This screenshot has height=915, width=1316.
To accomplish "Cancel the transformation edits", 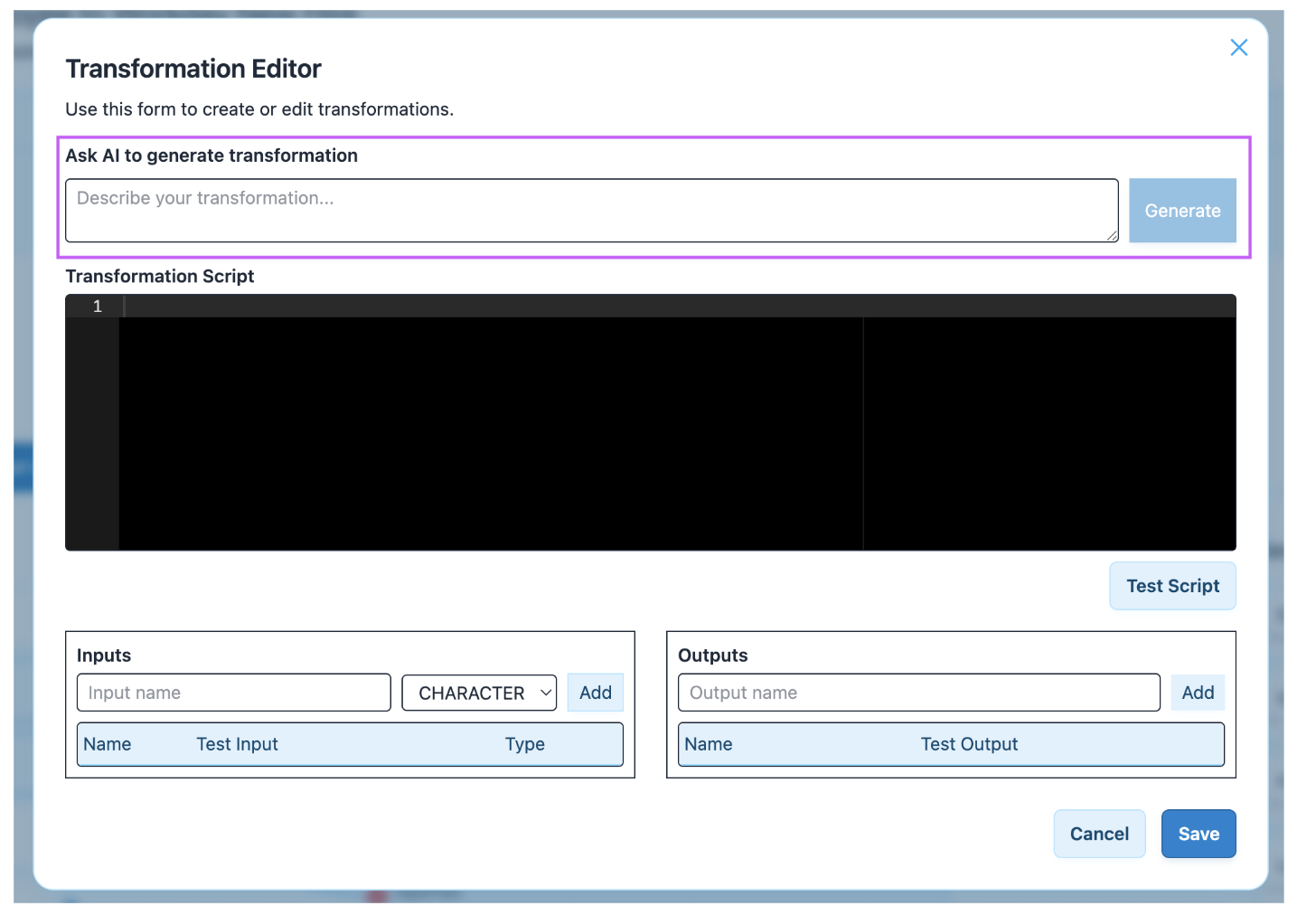I will [1099, 834].
